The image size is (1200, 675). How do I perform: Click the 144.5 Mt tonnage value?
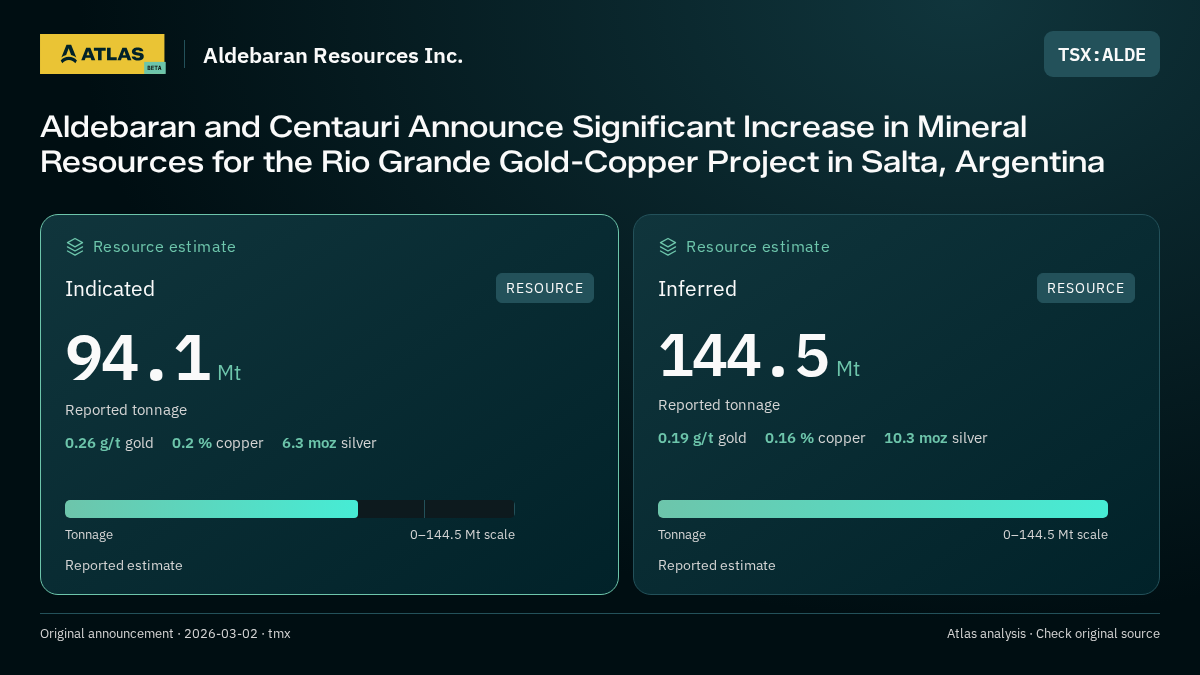tap(759, 355)
